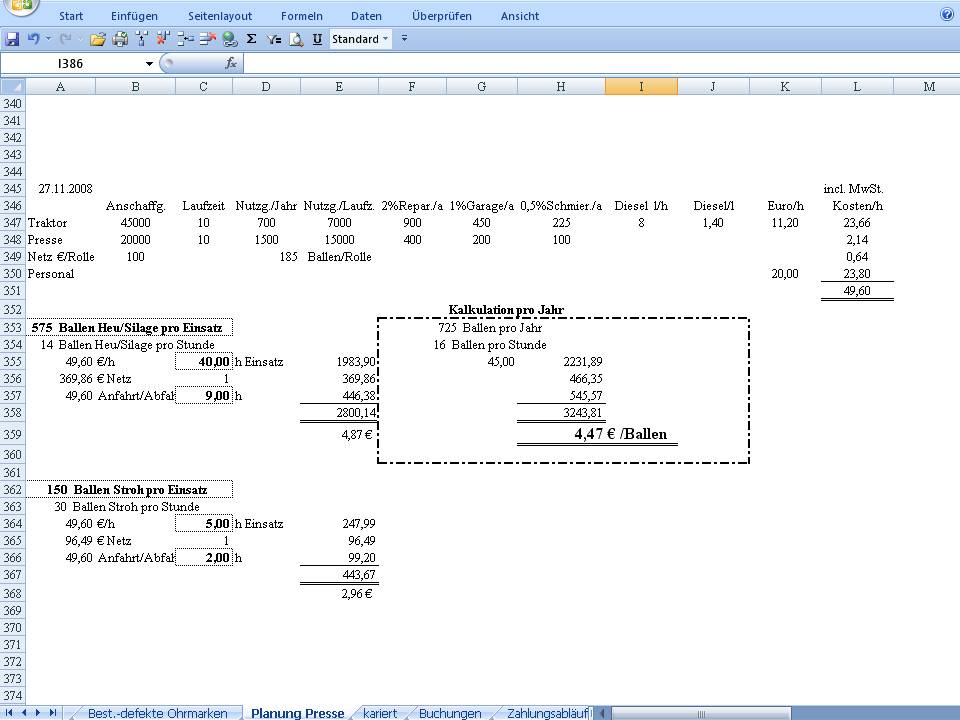This screenshot has width=960, height=720.
Task: Click the AutoSum sigma icon
Action: pos(251,39)
